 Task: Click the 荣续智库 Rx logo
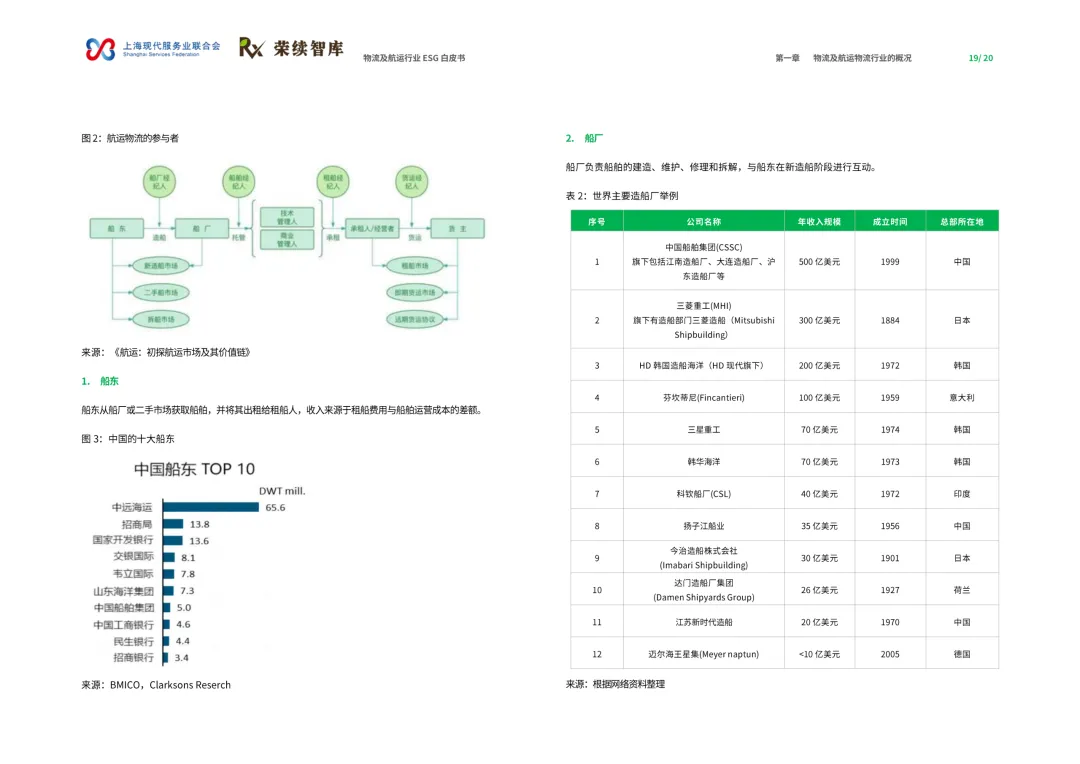[x=291, y=48]
